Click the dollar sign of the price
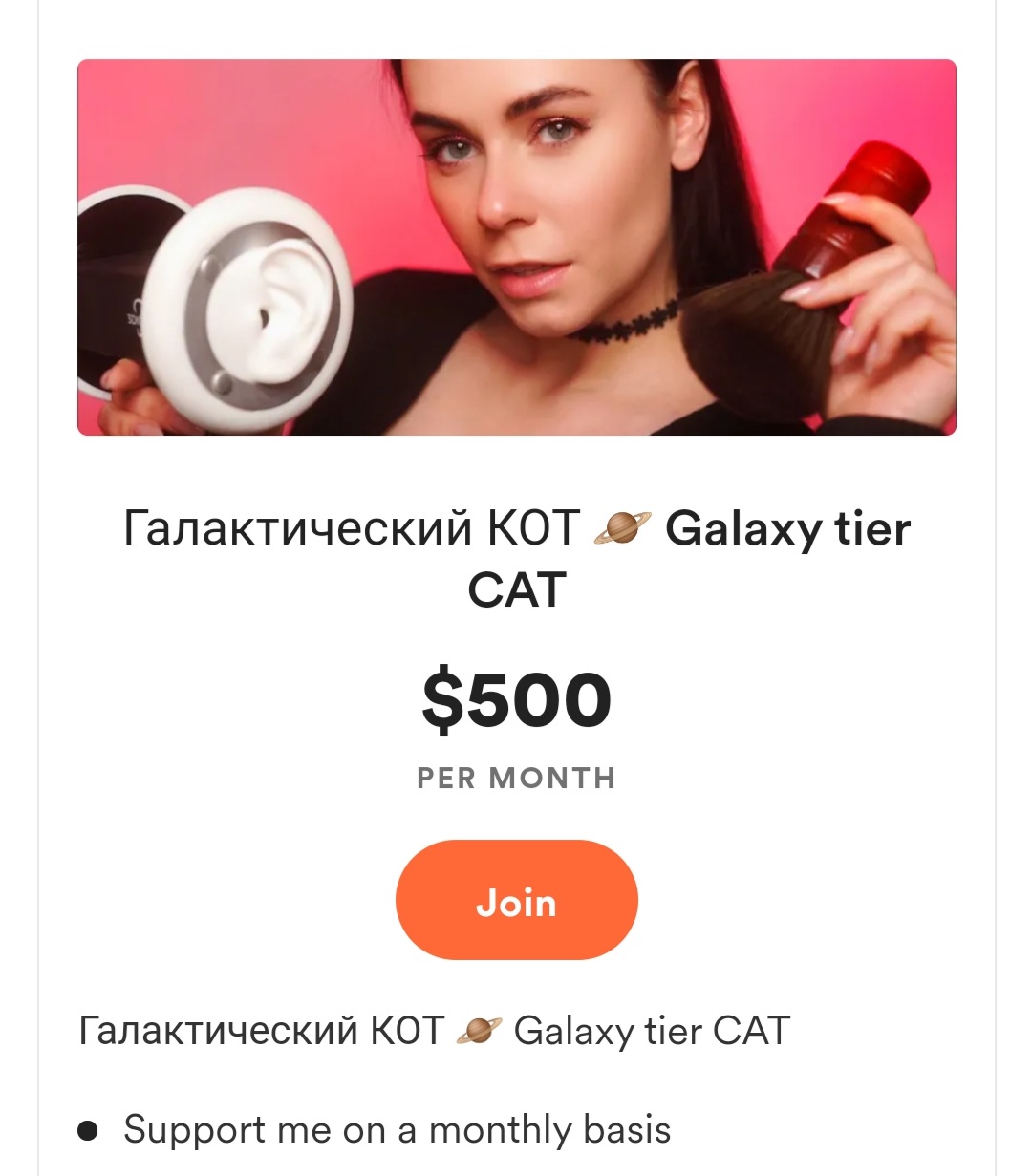This screenshot has width=1032, height=1176. click(x=443, y=700)
